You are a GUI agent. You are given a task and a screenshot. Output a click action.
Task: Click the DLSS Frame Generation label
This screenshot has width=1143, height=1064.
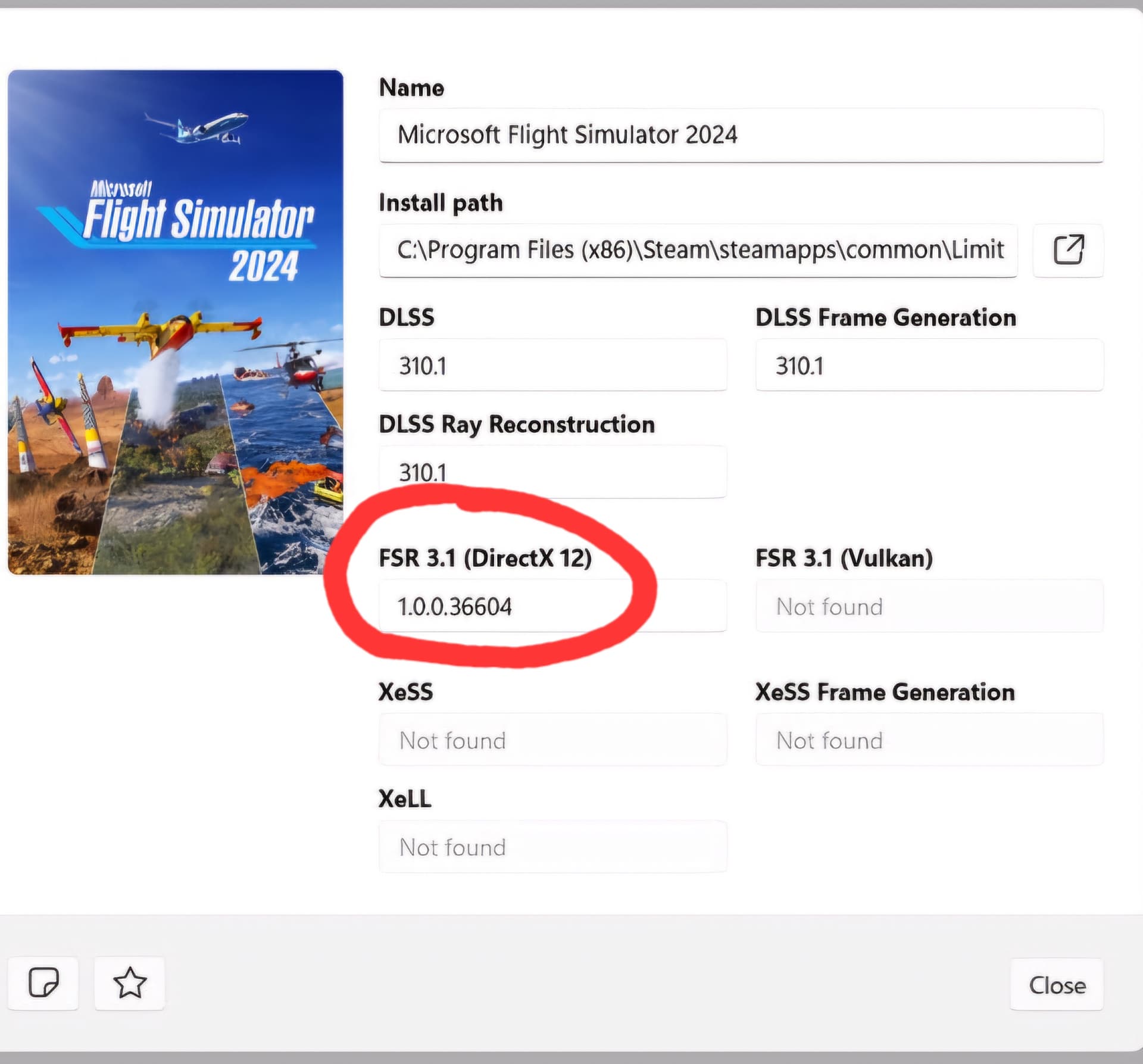pos(885,318)
